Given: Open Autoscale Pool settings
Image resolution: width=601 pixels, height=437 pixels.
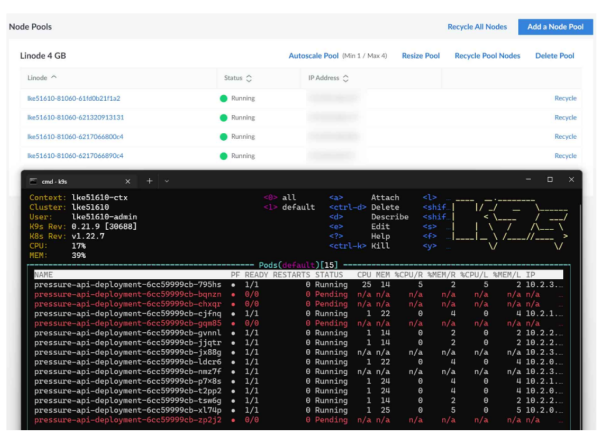Looking at the screenshot, I should coord(313,56).
